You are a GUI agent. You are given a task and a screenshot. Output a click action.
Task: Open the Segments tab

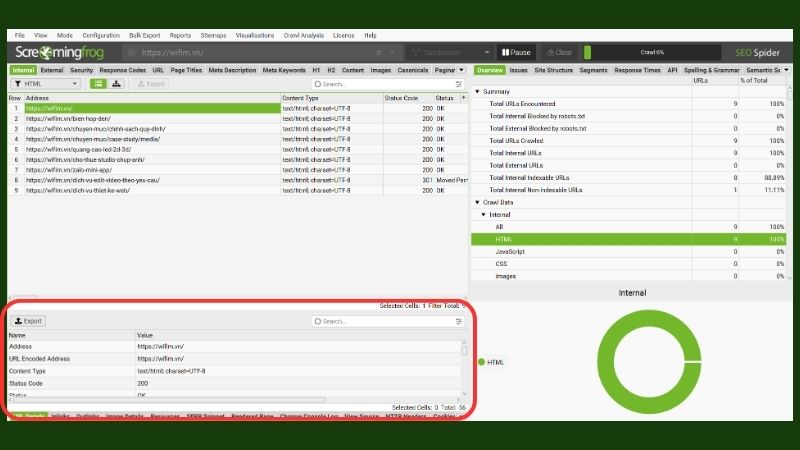click(x=593, y=70)
